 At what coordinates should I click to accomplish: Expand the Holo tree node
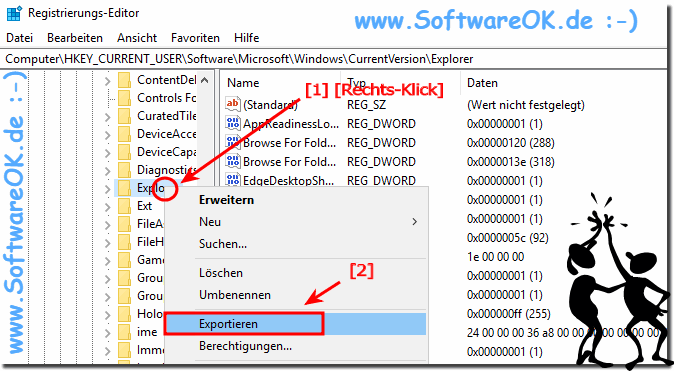pyautogui.click(x=107, y=314)
